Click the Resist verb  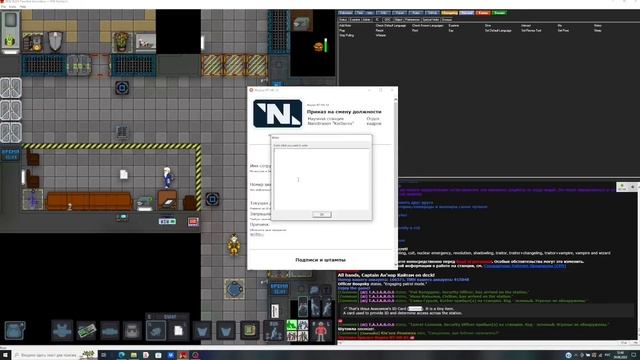(x=380, y=30)
